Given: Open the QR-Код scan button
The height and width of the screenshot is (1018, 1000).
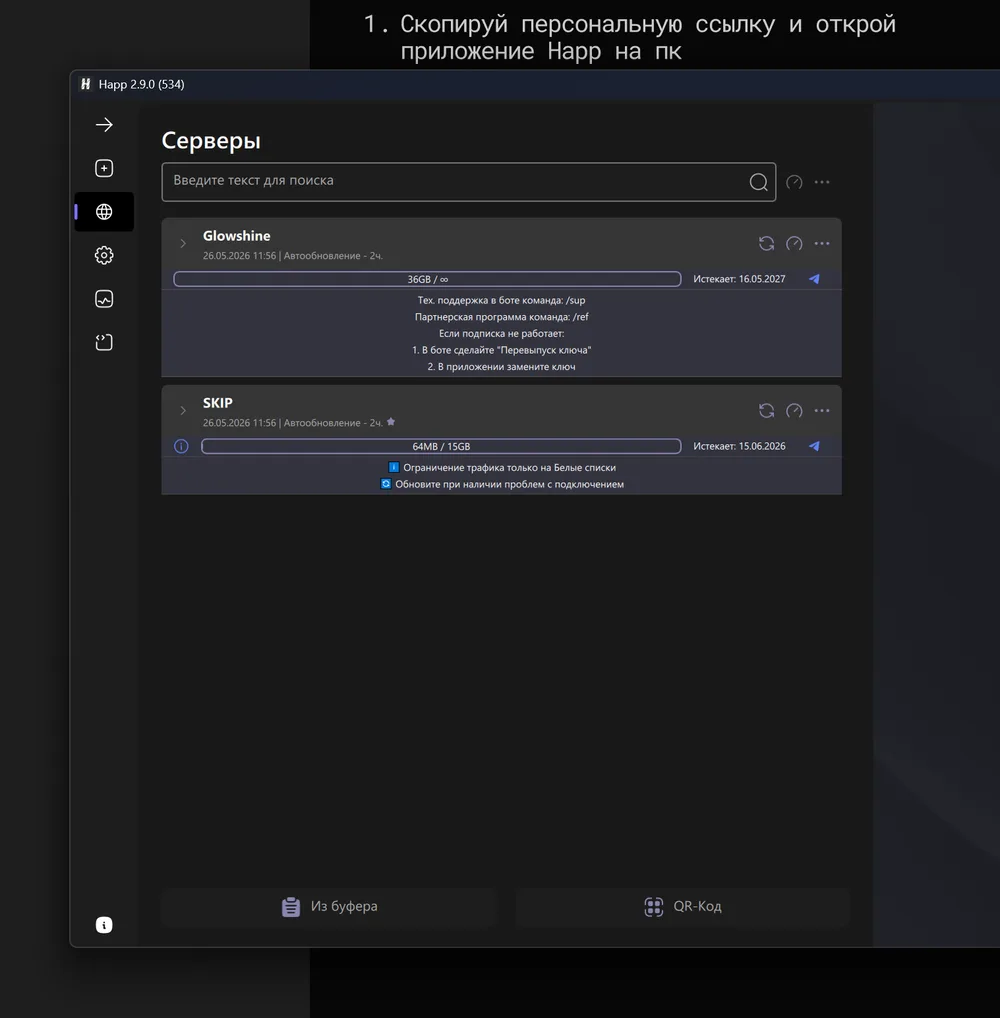Looking at the screenshot, I should (x=682, y=906).
